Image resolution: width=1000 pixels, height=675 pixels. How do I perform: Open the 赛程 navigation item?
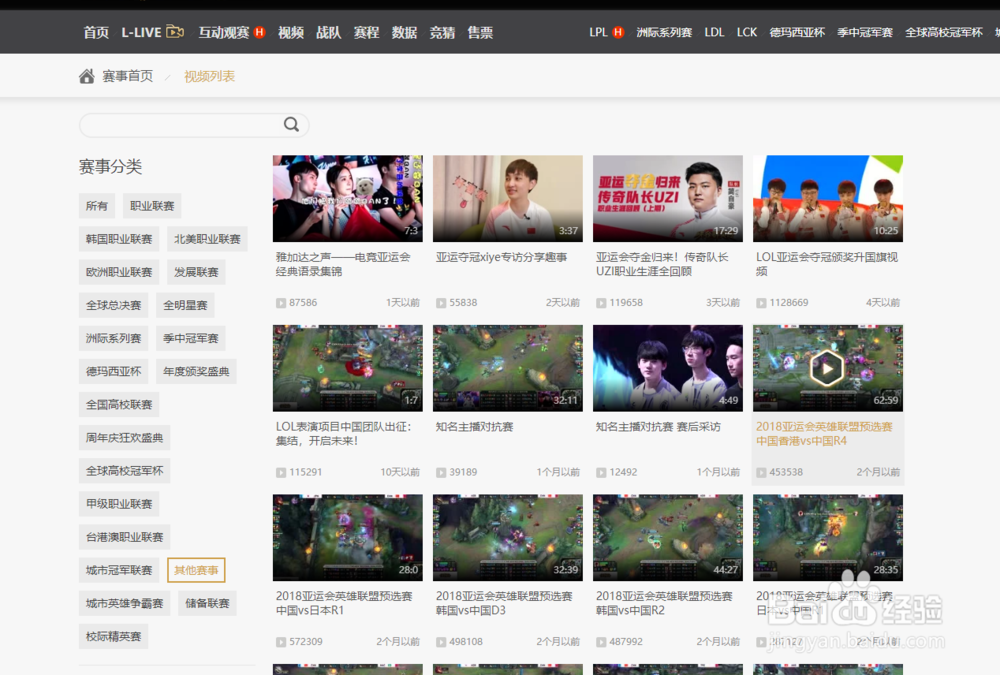click(367, 33)
